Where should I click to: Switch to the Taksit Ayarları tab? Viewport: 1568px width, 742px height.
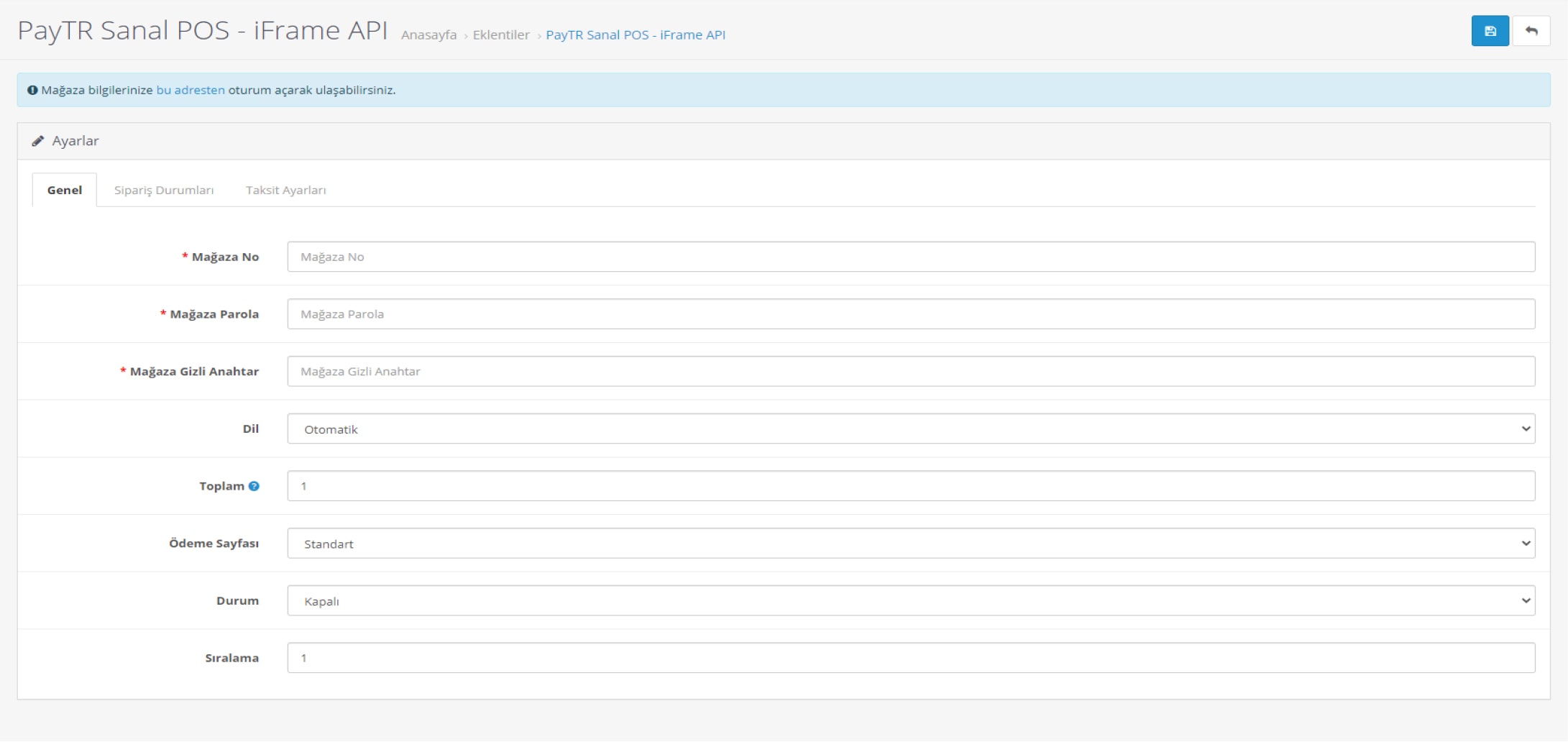point(285,190)
